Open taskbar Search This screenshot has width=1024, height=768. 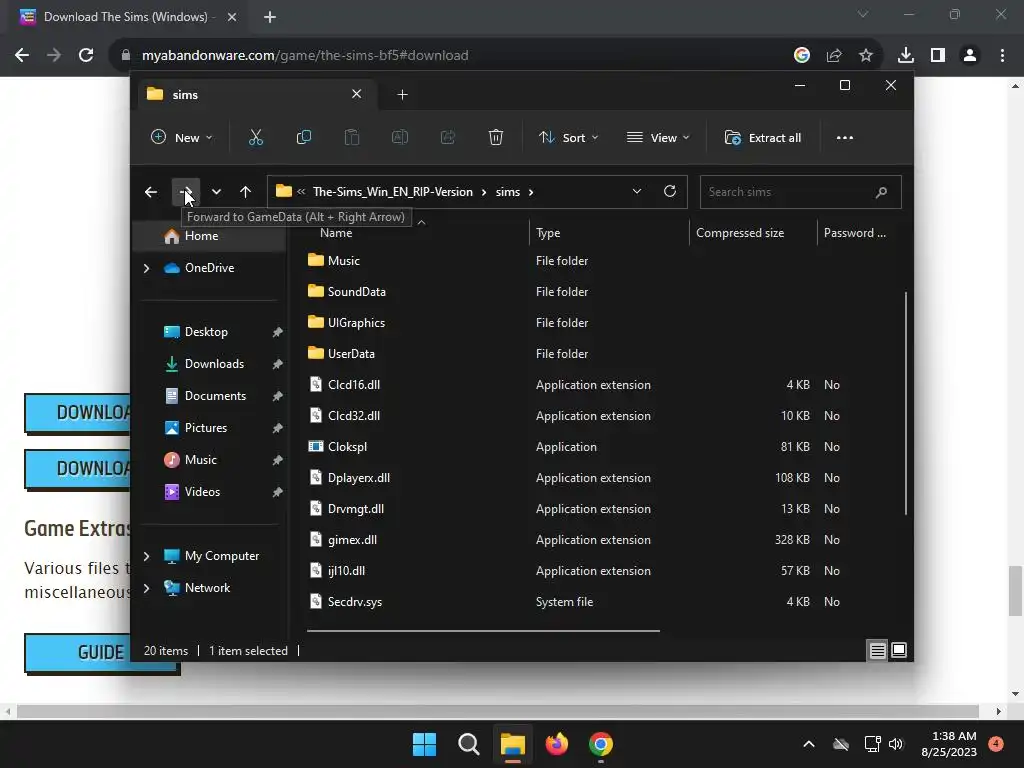pos(468,744)
